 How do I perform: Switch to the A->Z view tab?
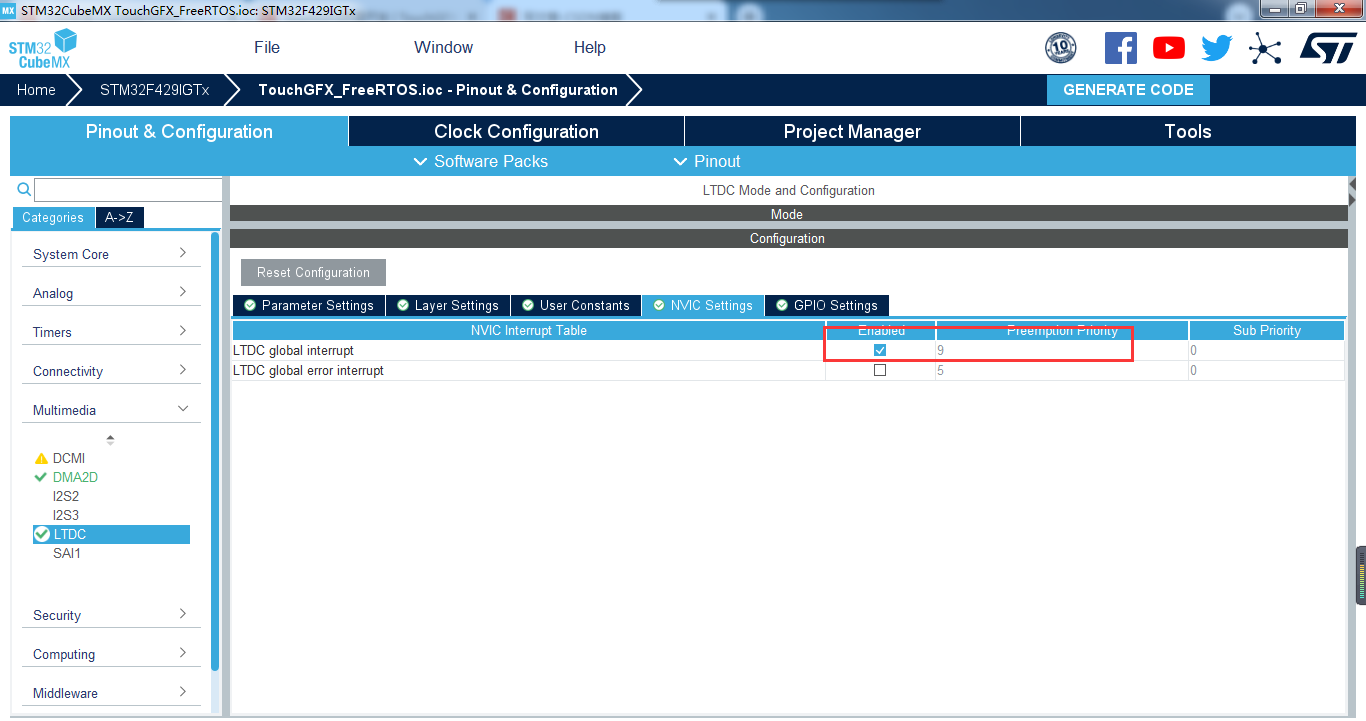click(x=120, y=217)
